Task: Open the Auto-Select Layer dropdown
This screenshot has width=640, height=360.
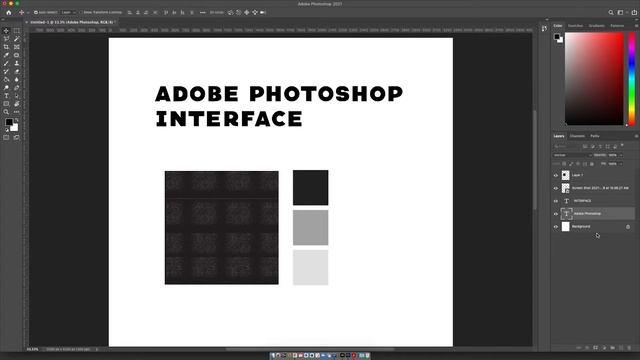Action: pos(69,13)
